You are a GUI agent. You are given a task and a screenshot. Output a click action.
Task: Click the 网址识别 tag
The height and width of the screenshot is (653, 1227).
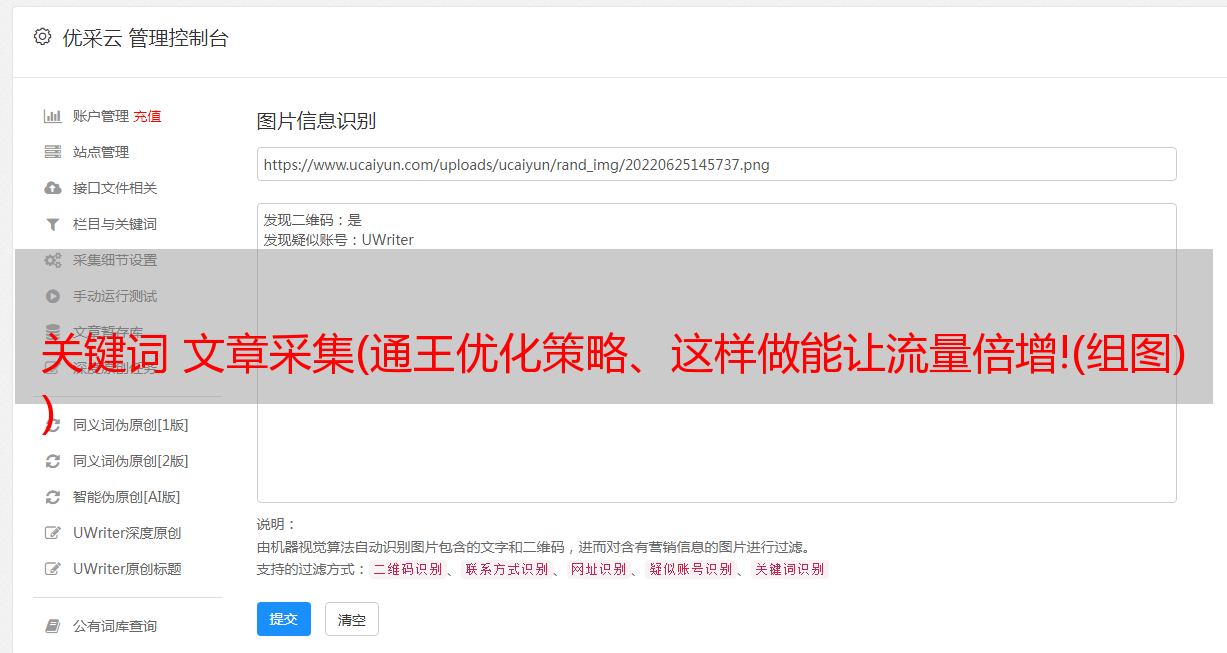pos(598,569)
